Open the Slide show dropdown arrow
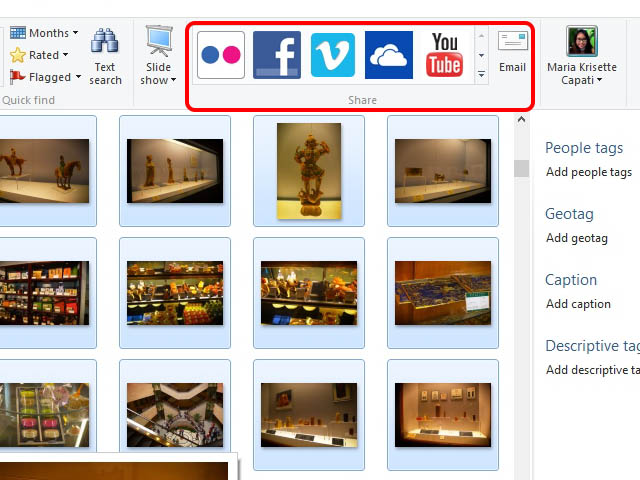This screenshot has height=480, width=640. tap(173, 80)
